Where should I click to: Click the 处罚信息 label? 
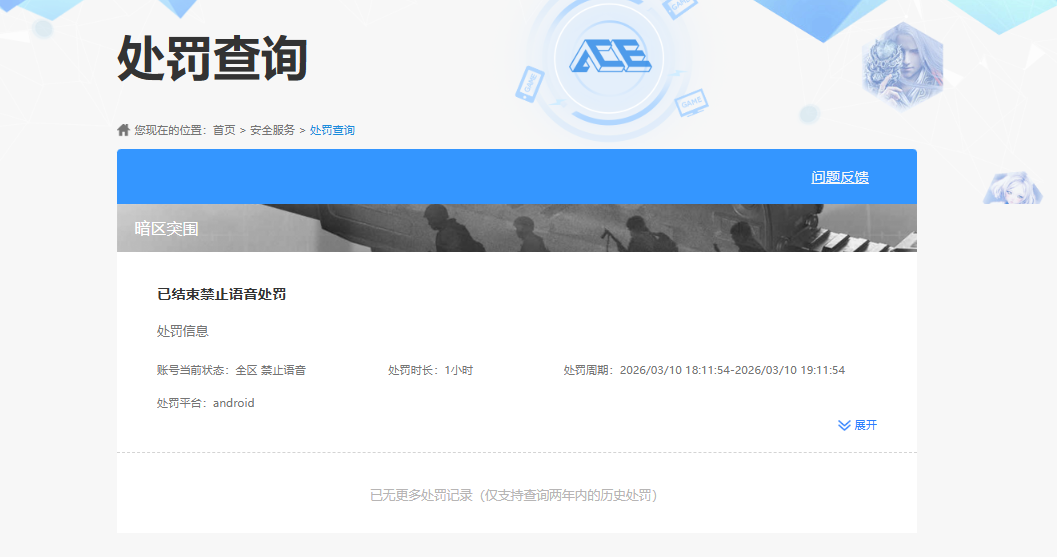pyautogui.click(x=183, y=331)
